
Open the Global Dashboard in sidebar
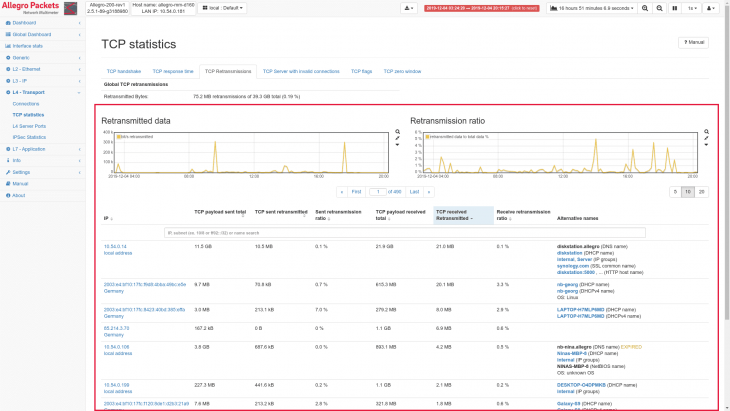[31, 34]
